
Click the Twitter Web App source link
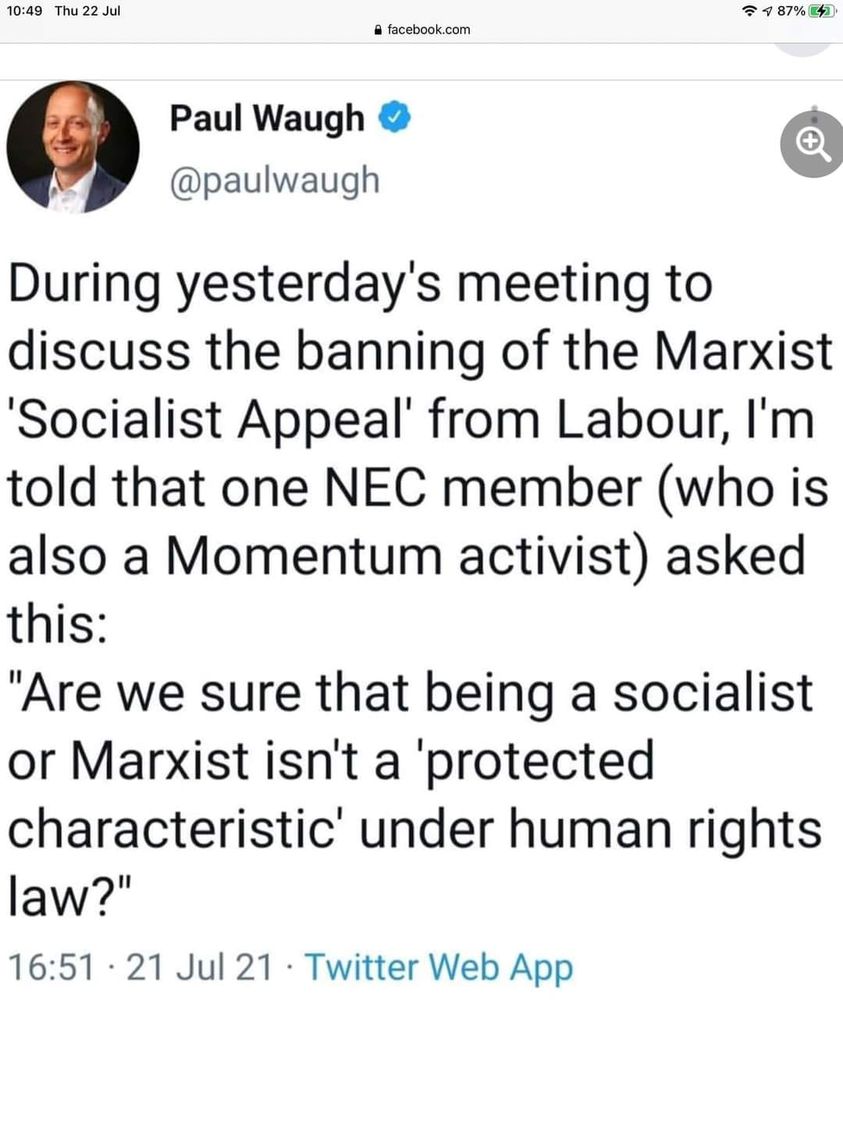click(x=438, y=968)
